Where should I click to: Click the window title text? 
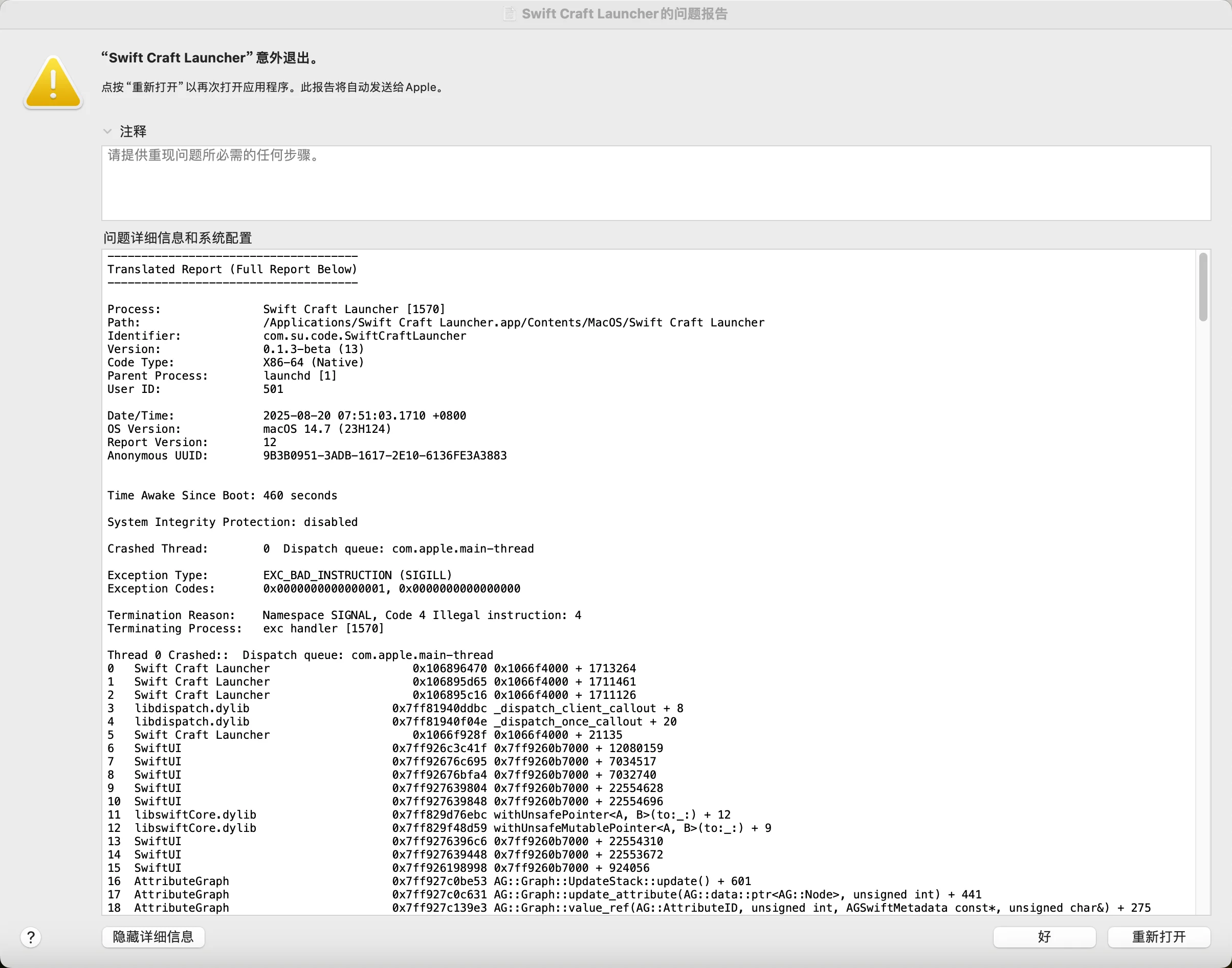[624, 14]
